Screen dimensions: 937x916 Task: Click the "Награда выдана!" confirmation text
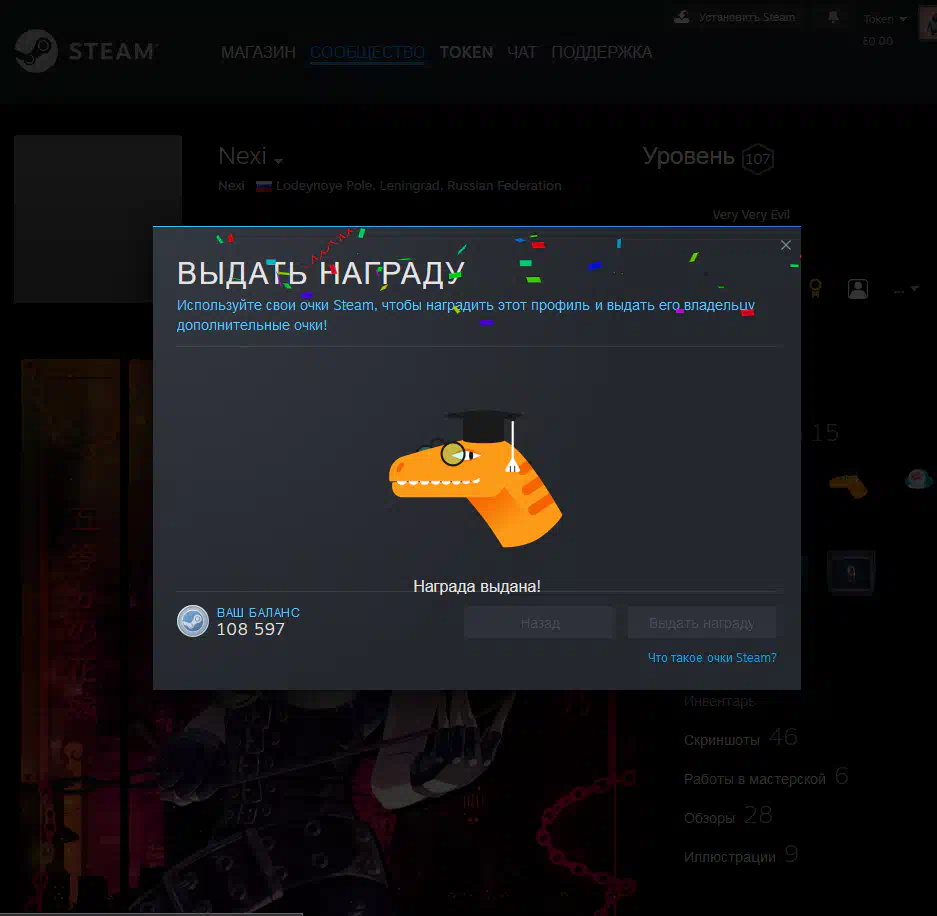click(x=477, y=587)
